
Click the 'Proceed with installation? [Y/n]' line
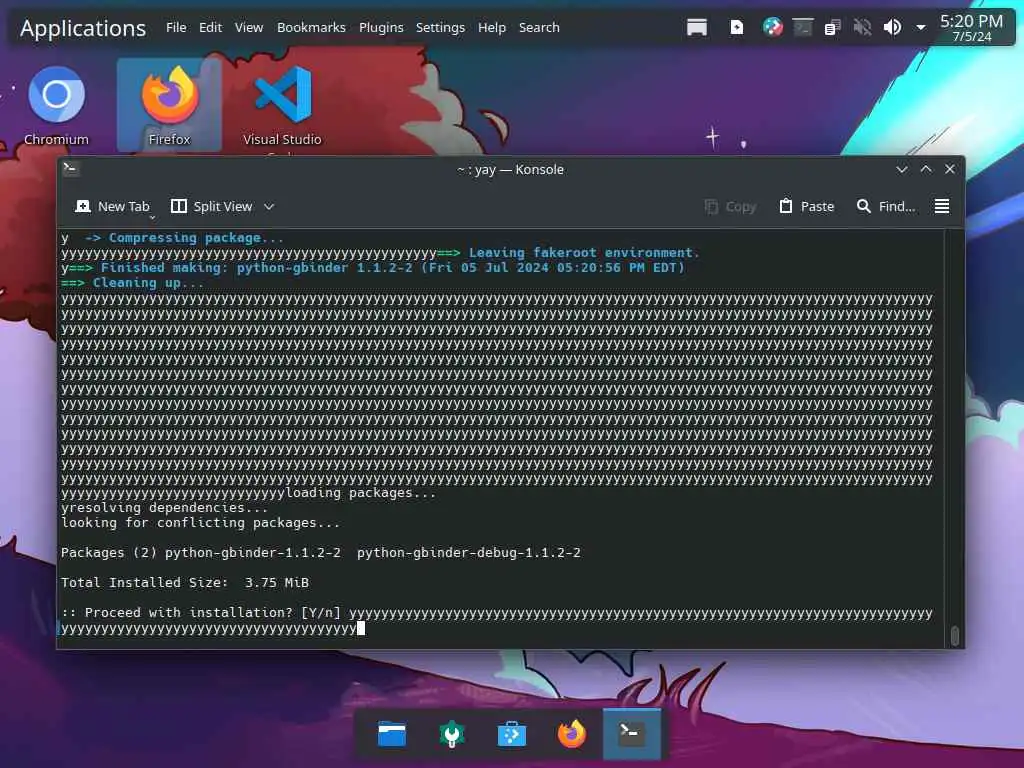coord(201,613)
